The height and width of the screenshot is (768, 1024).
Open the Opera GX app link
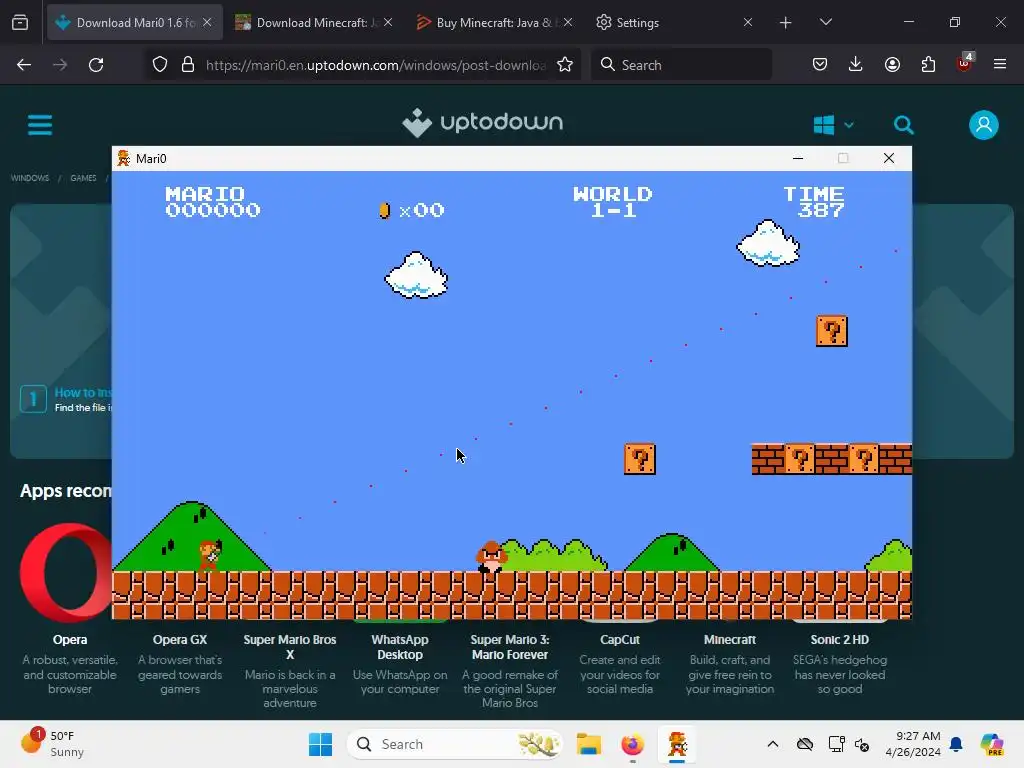click(x=180, y=640)
